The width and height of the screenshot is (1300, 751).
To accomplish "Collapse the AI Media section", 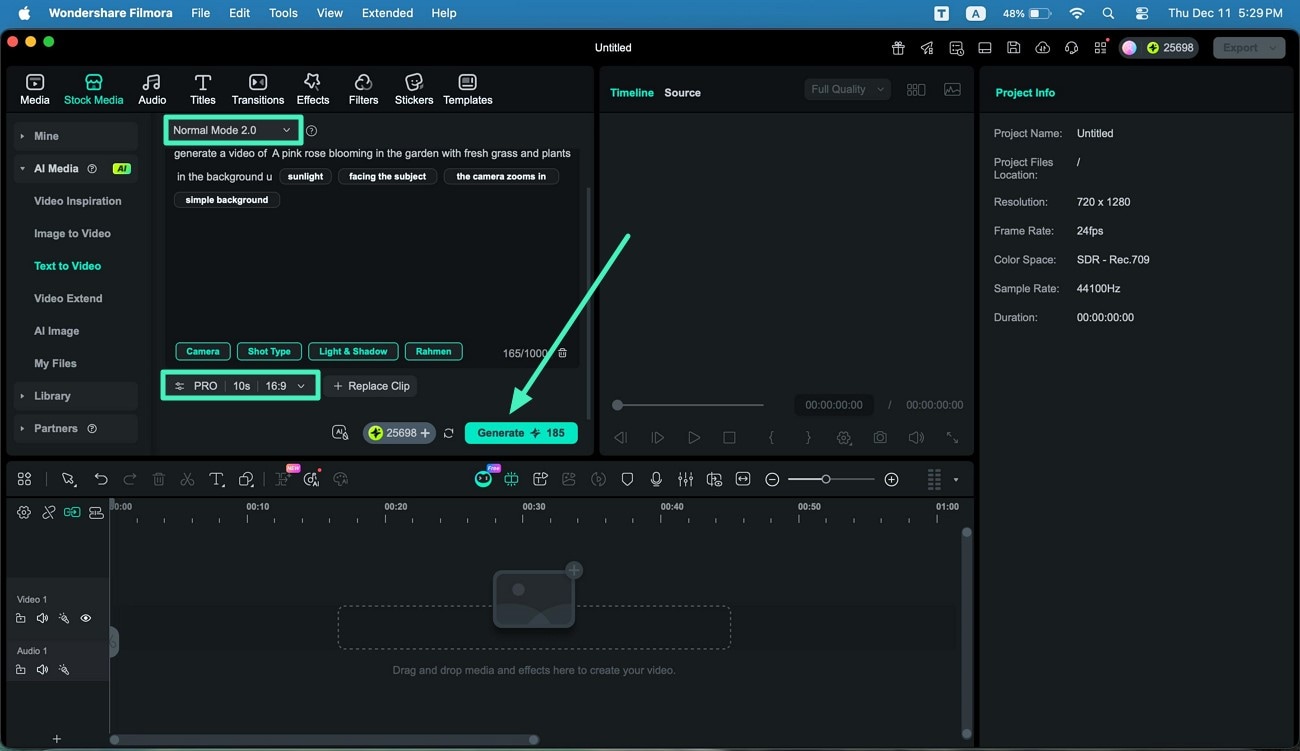I will (x=76, y=169).
